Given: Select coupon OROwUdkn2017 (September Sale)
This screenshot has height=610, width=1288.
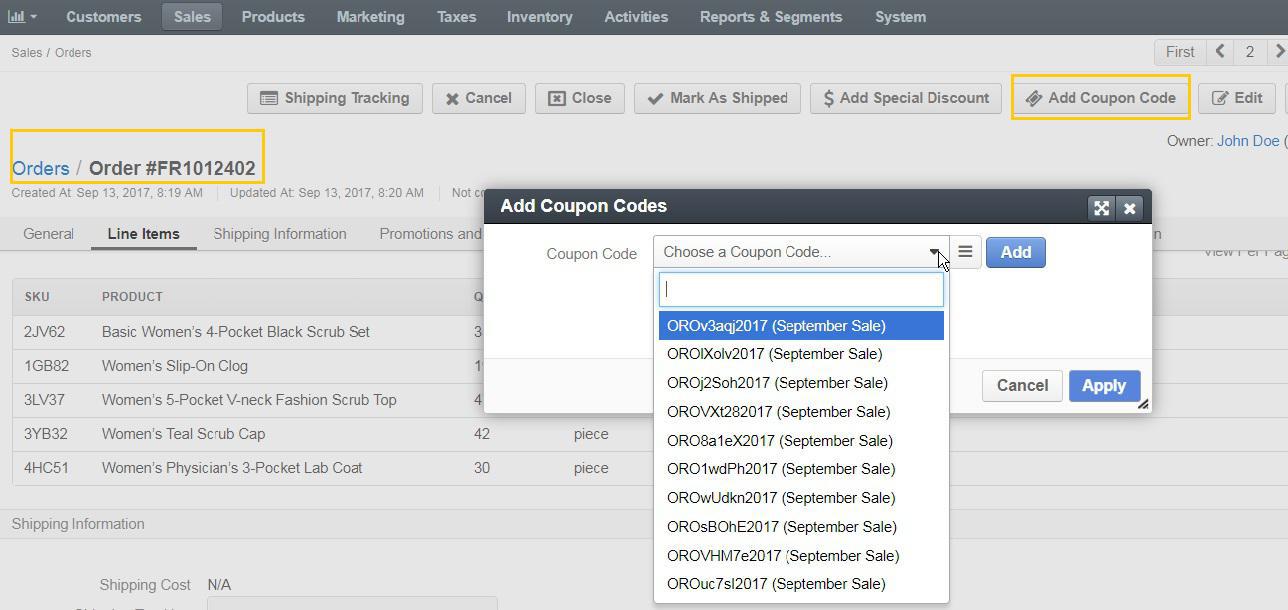Looking at the screenshot, I should (801, 498).
